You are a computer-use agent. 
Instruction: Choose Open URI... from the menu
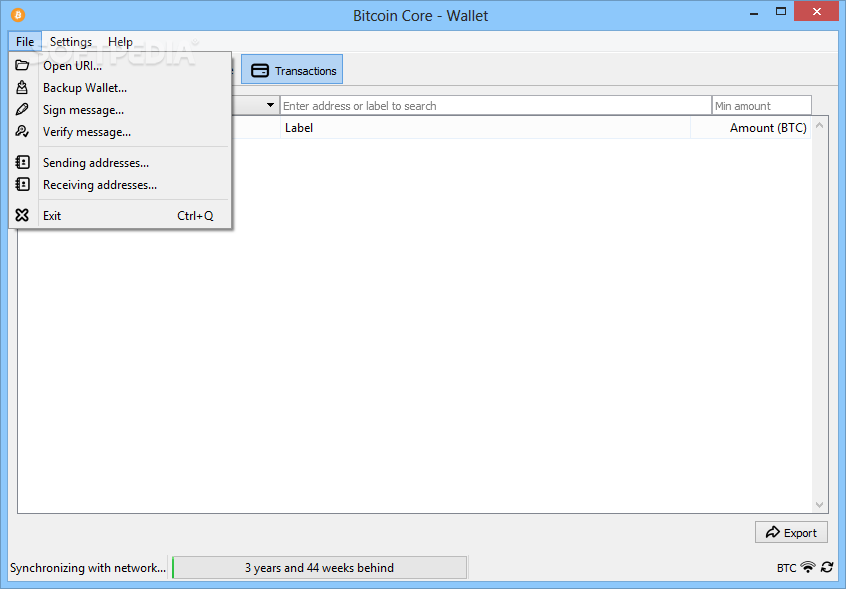[120, 66]
